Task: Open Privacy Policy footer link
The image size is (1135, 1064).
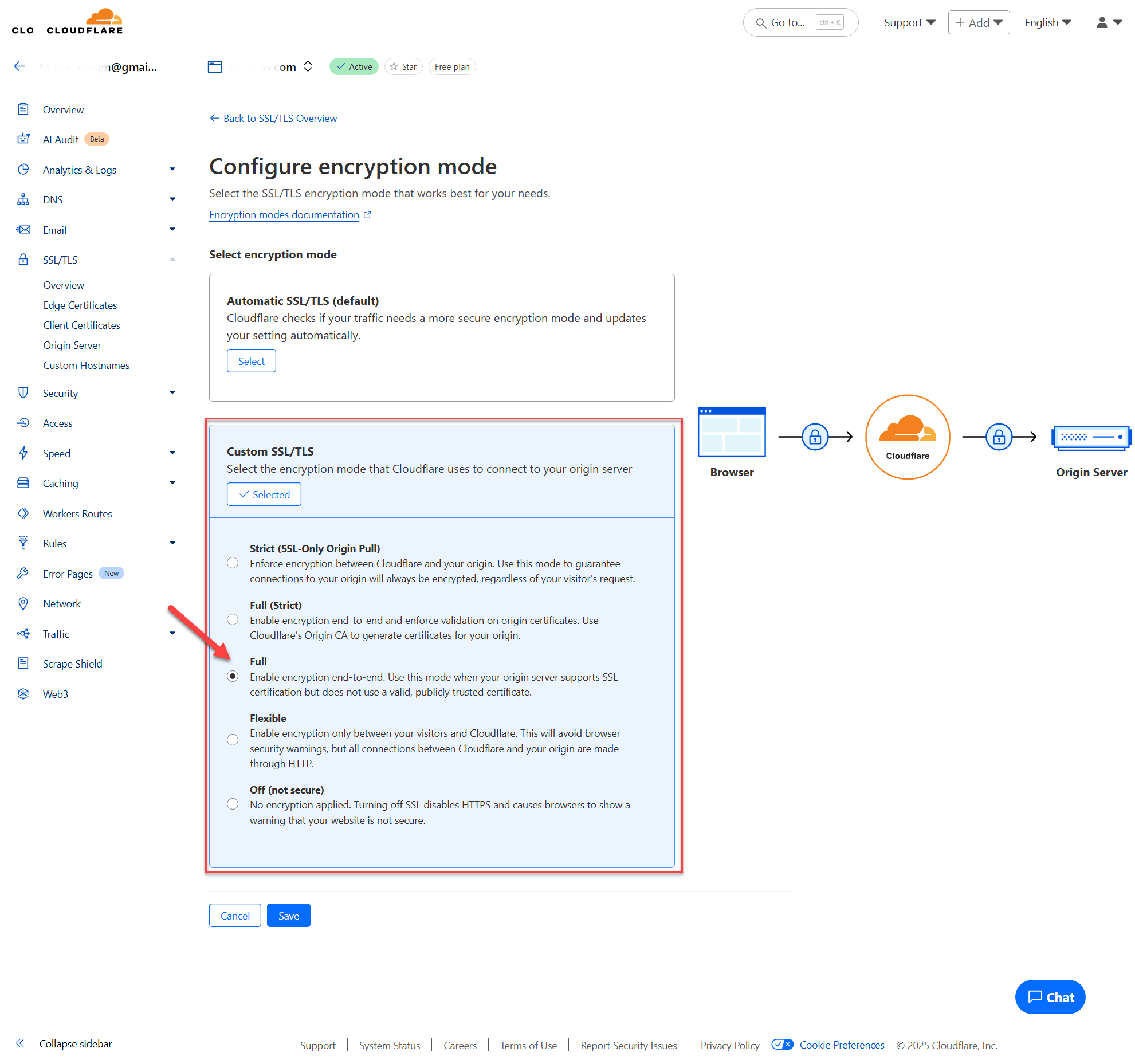Action: [x=730, y=1045]
